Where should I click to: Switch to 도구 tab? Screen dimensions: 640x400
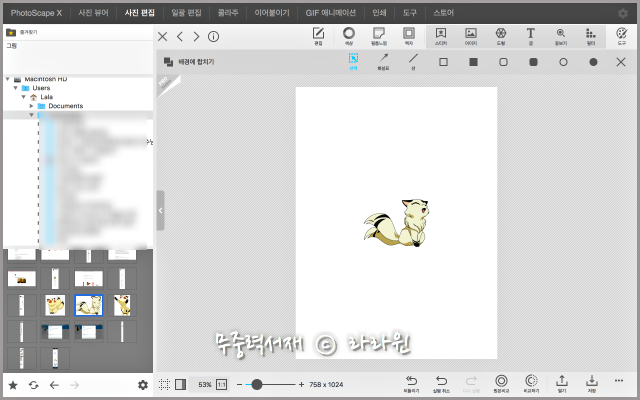coord(410,13)
